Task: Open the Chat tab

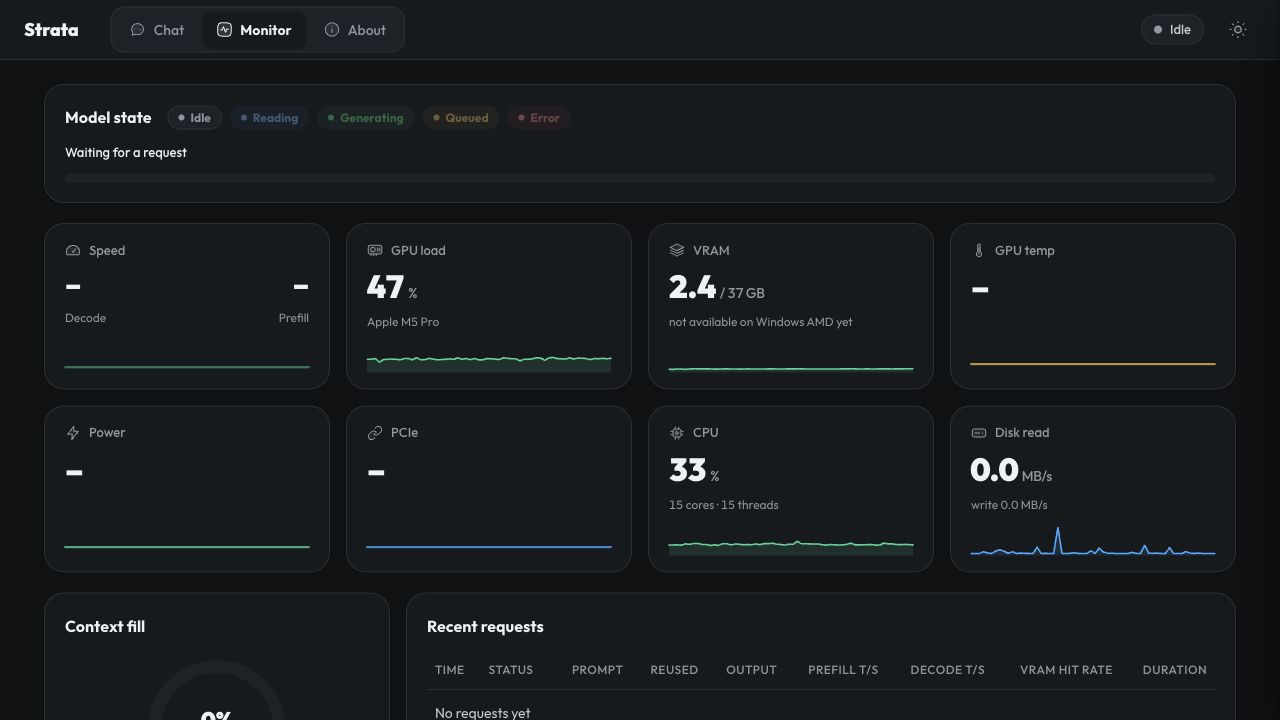Action: (x=157, y=30)
